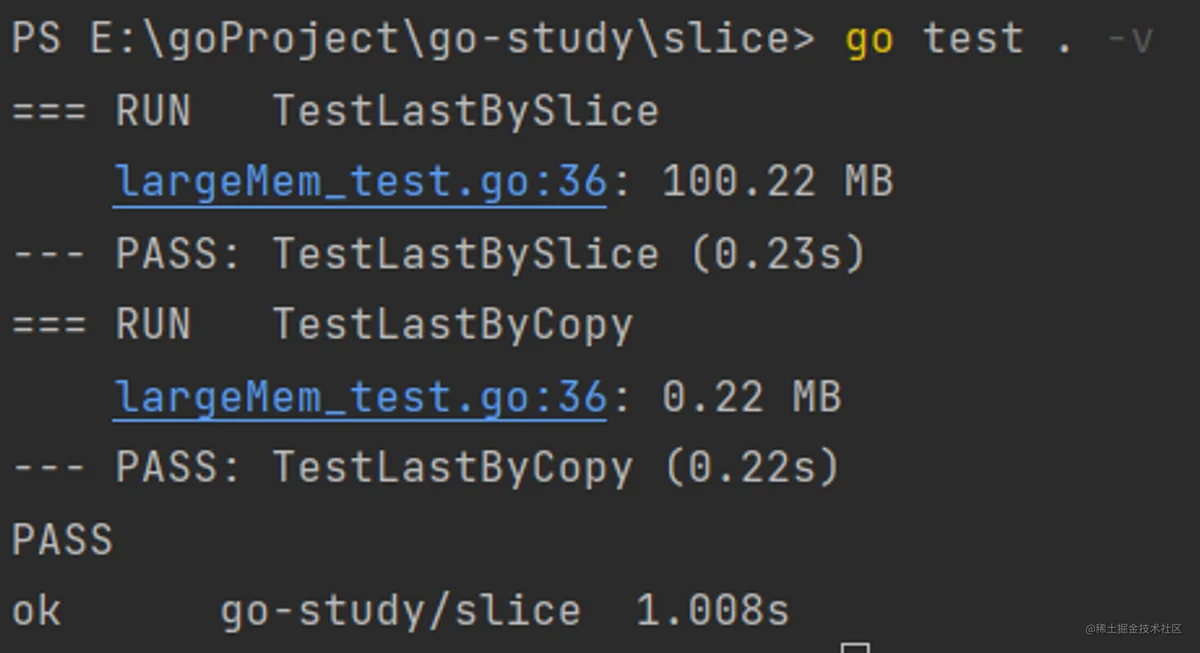Click the -v flag in the command
1200x653 pixels.
pyautogui.click(x=1130, y=41)
